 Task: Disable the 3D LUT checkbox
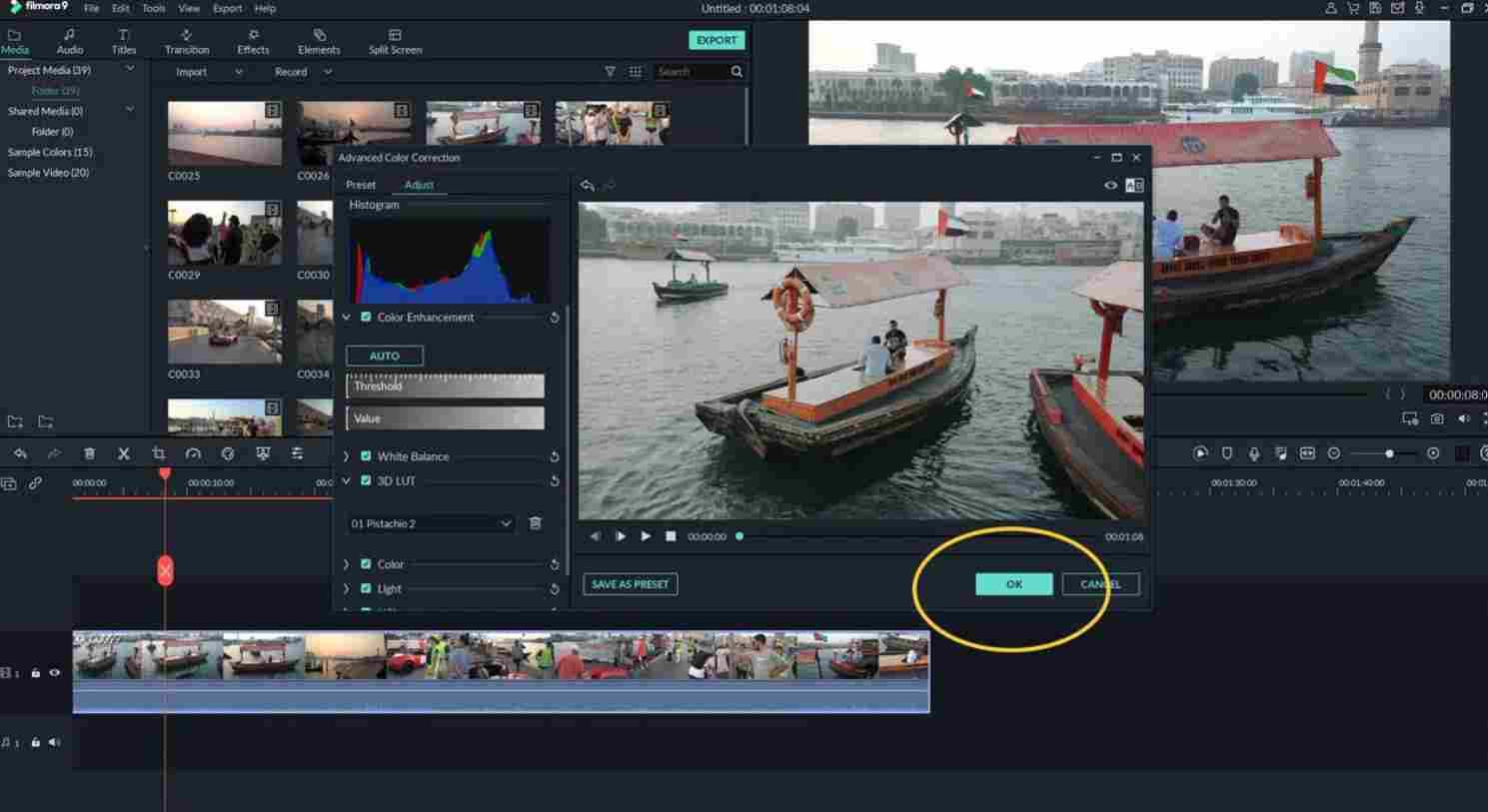(366, 480)
